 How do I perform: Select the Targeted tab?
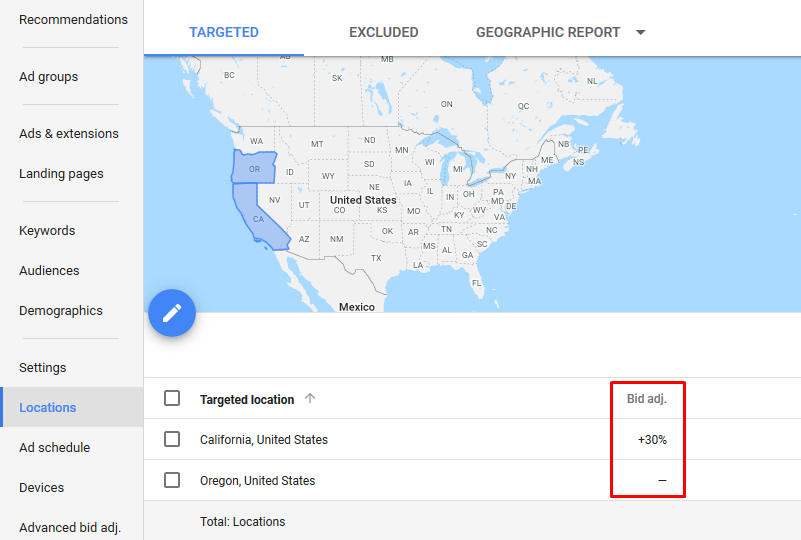click(x=224, y=32)
